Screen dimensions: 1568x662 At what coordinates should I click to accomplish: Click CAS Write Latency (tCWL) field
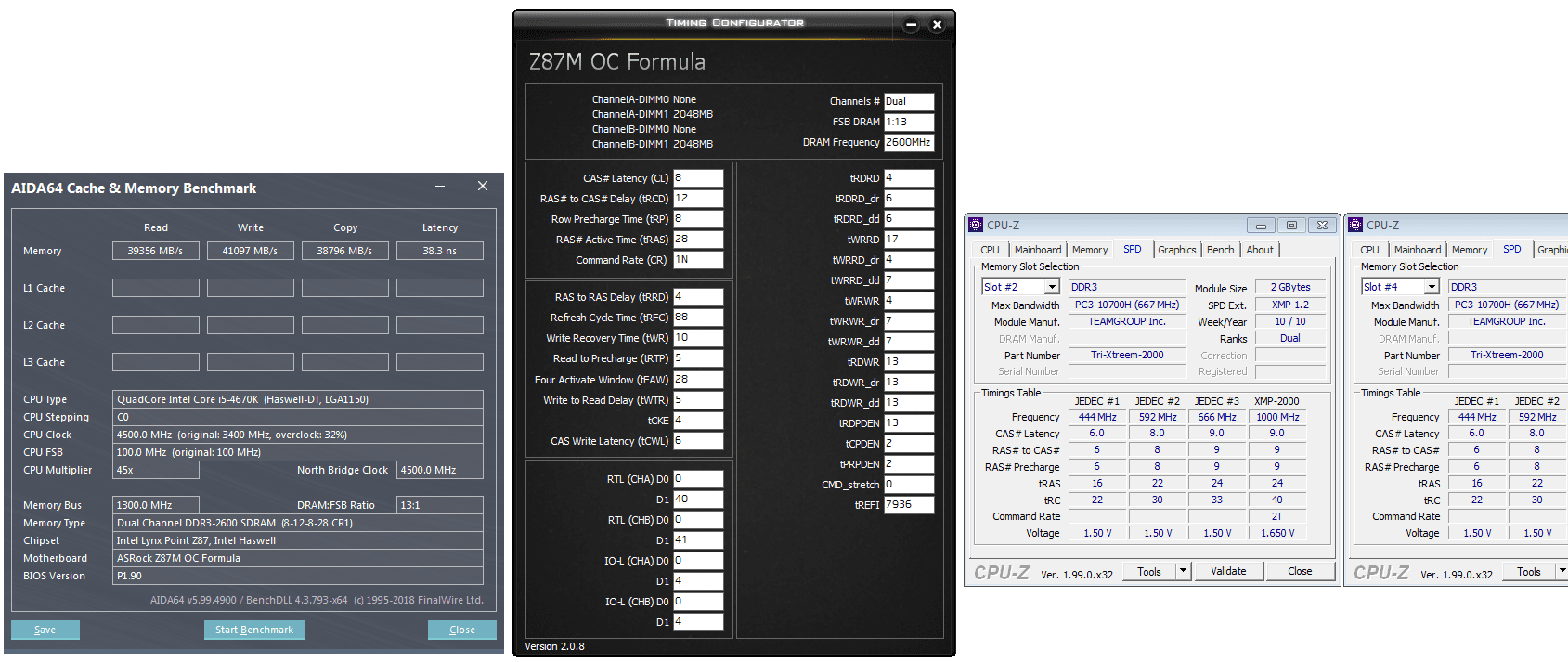[698, 441]
